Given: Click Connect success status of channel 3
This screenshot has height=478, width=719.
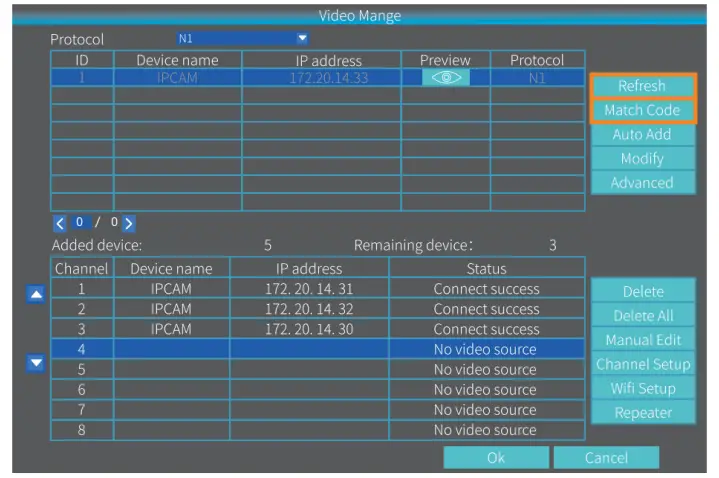Looking at the screenshot, I should 487,329.
